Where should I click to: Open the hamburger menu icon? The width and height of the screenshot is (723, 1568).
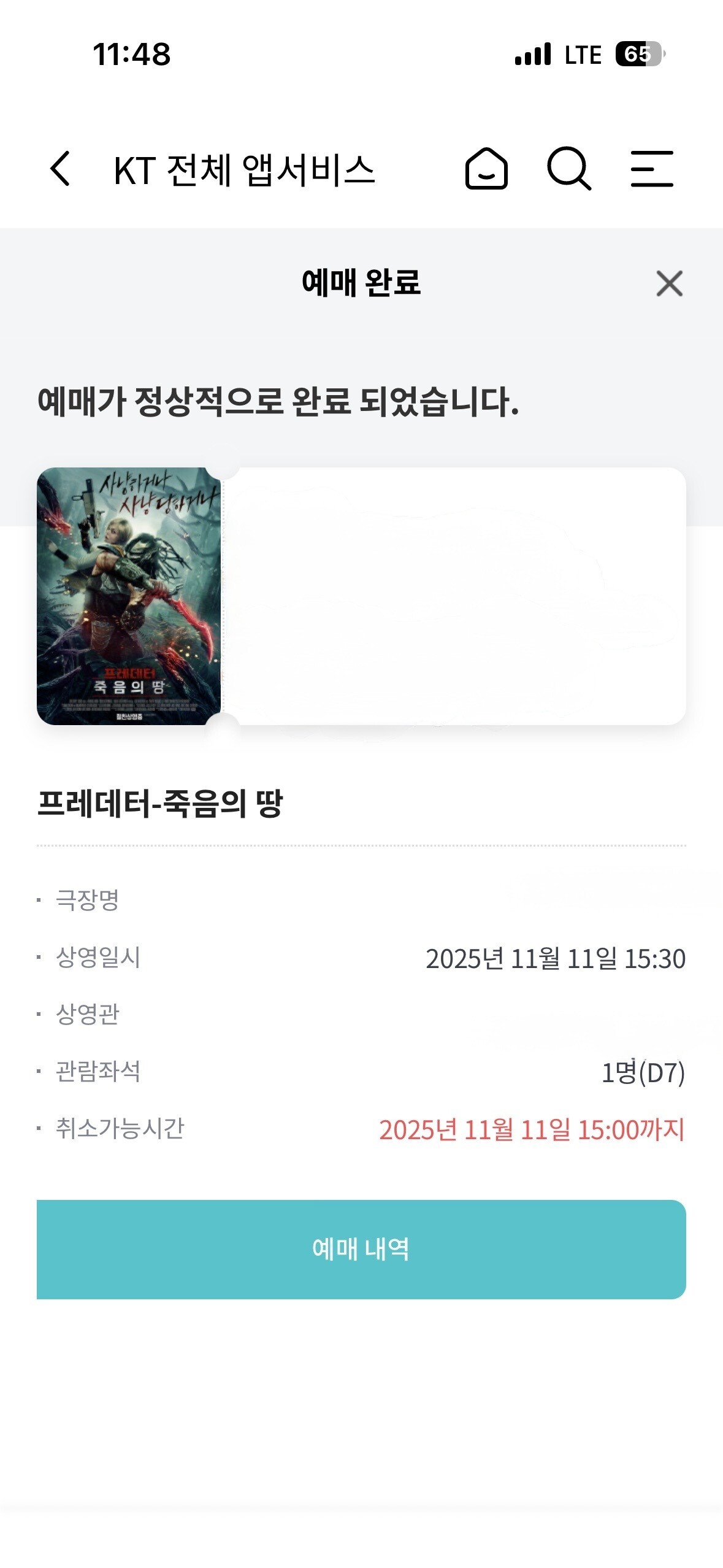pyautogui.click(x=652, y=168)
